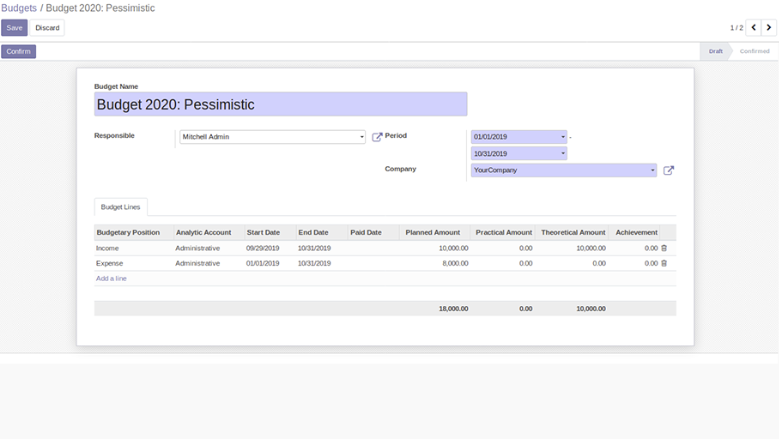Open external link for Responsible user
Viewport: 779px width, 439px height.
[x=377, y=137]
